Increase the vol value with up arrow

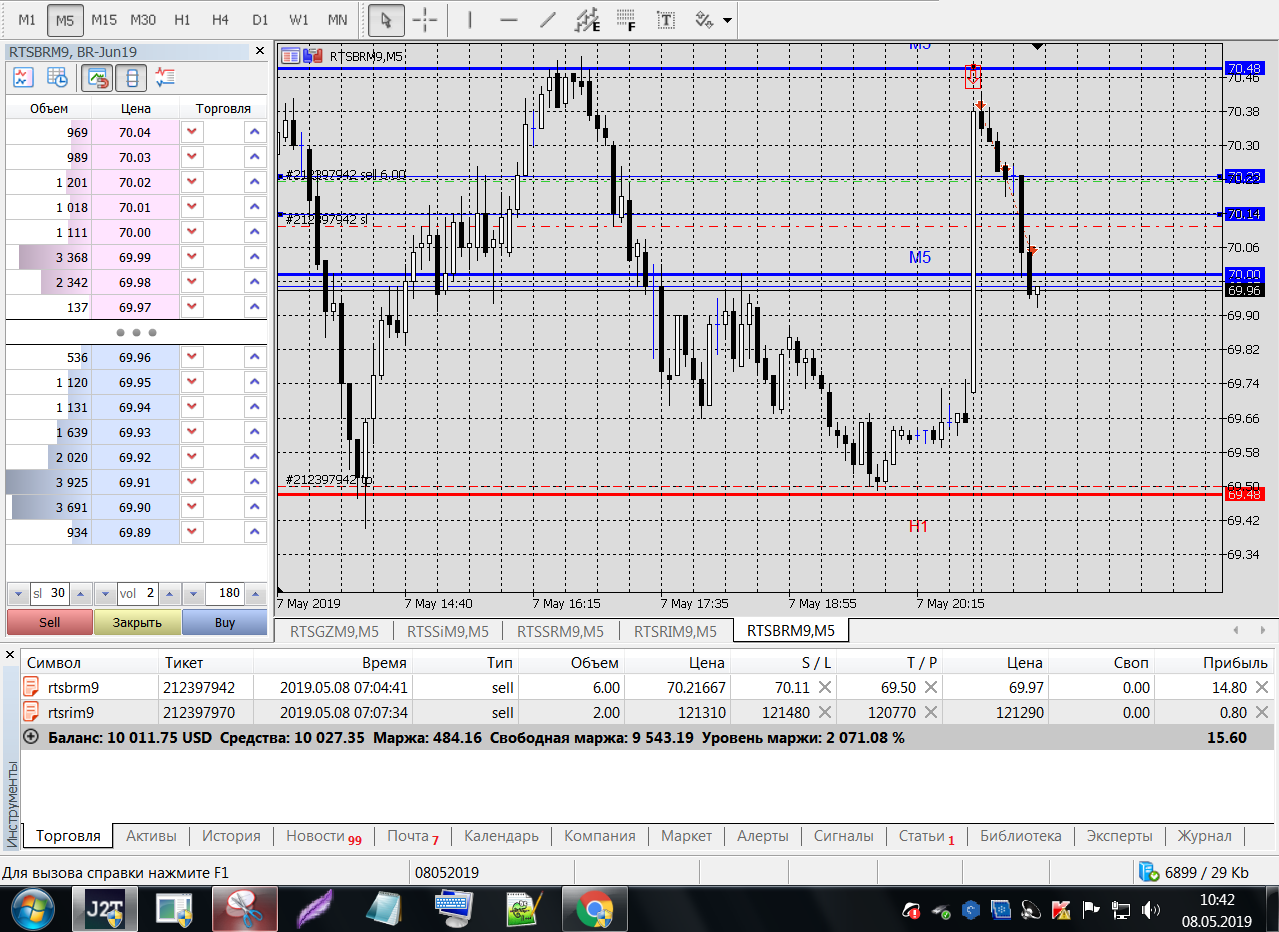coord(168,593)
